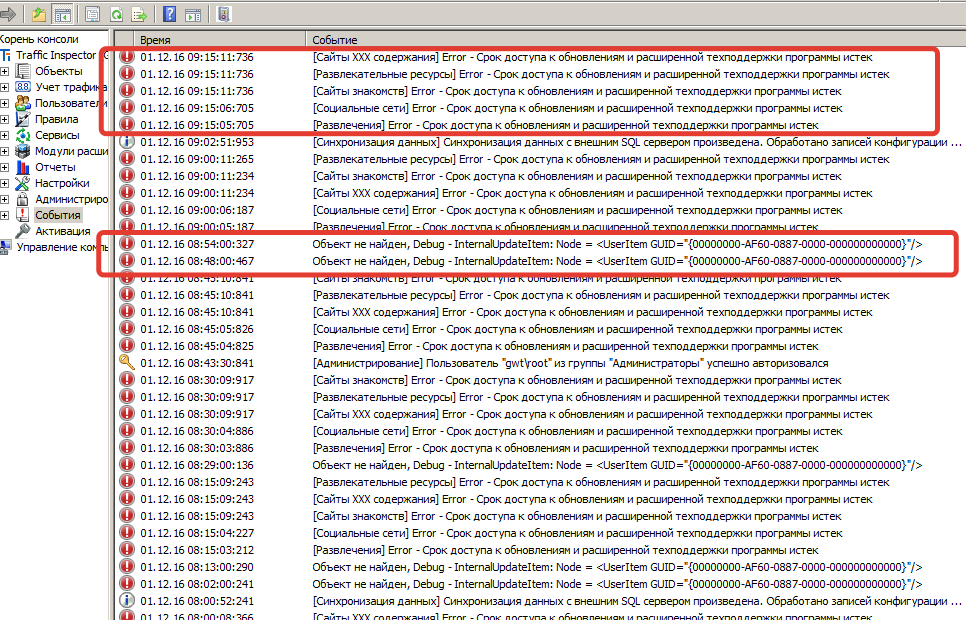Click the Отчеты bar chart icon
Image resolution: width=966 pixels, height=620 pixels.
(x=23, y=167)
